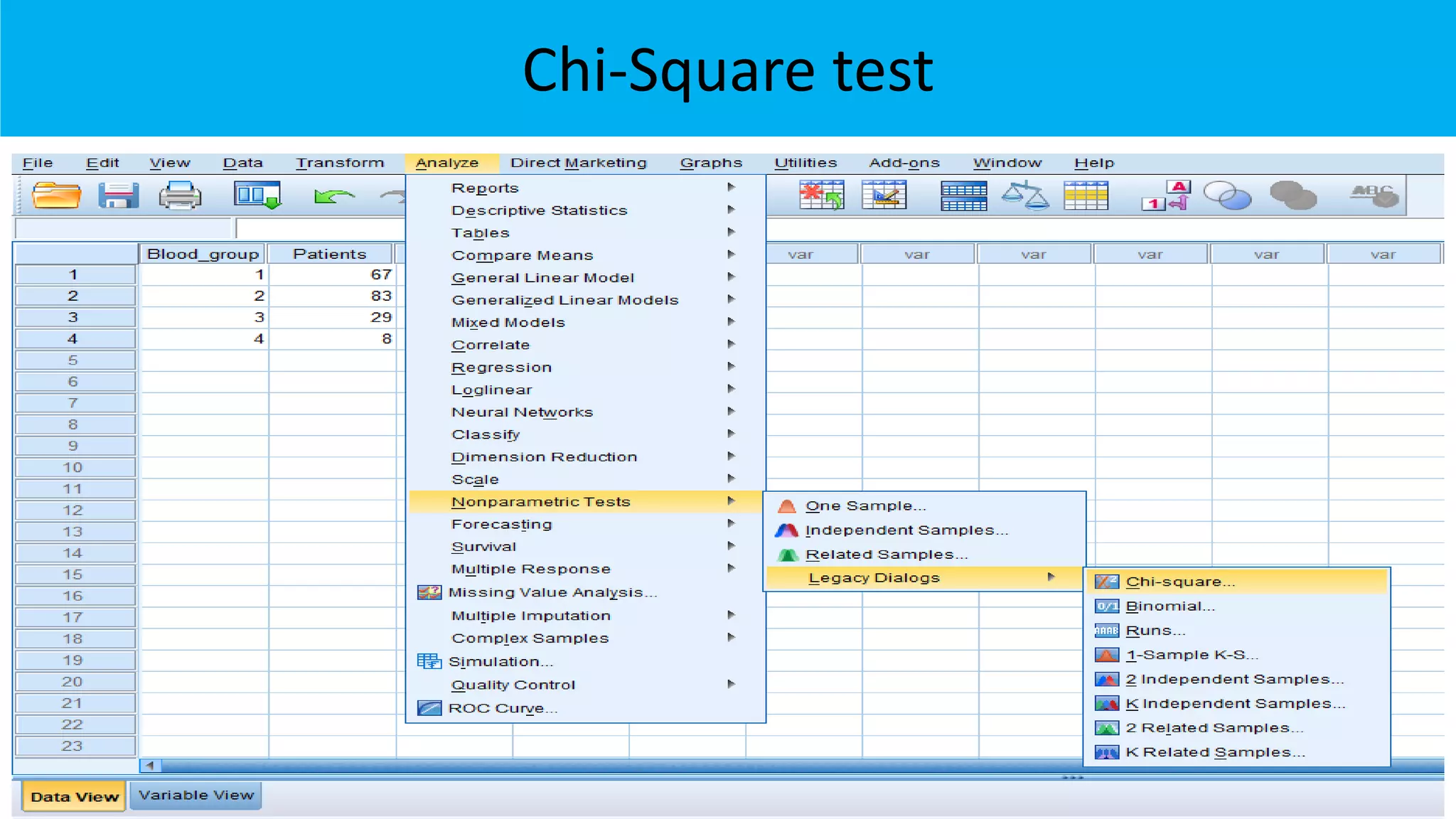Choose Independent Samples under Nonparametric Tests
This screenshot has height=819, width=1456.
pyautogui.click(x=925, y=530)
